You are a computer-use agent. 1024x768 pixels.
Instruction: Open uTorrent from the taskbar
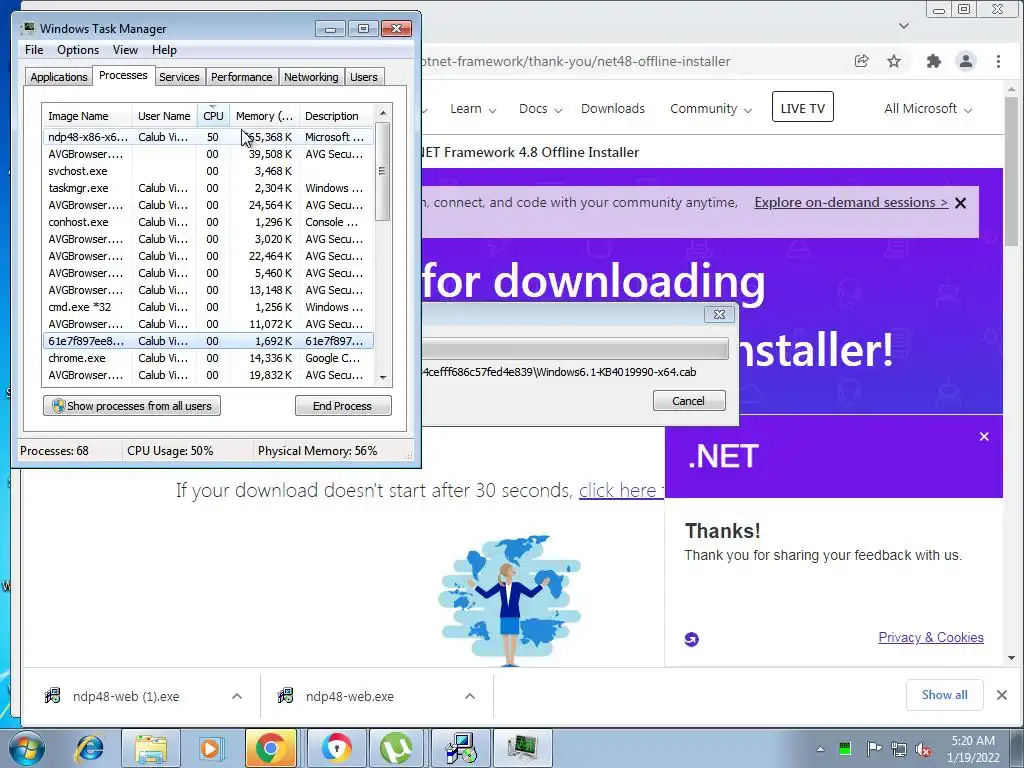point(396,748)
